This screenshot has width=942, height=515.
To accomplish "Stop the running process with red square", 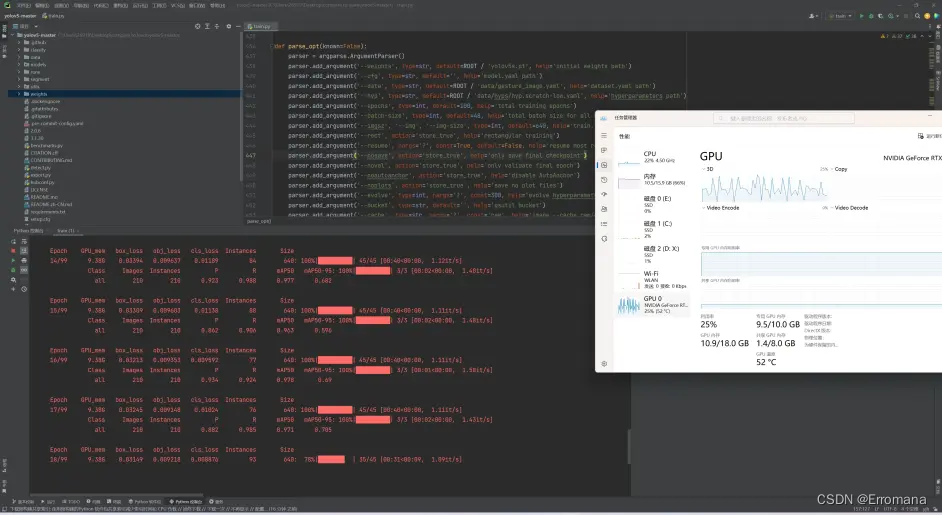I will tap(13, 251).
